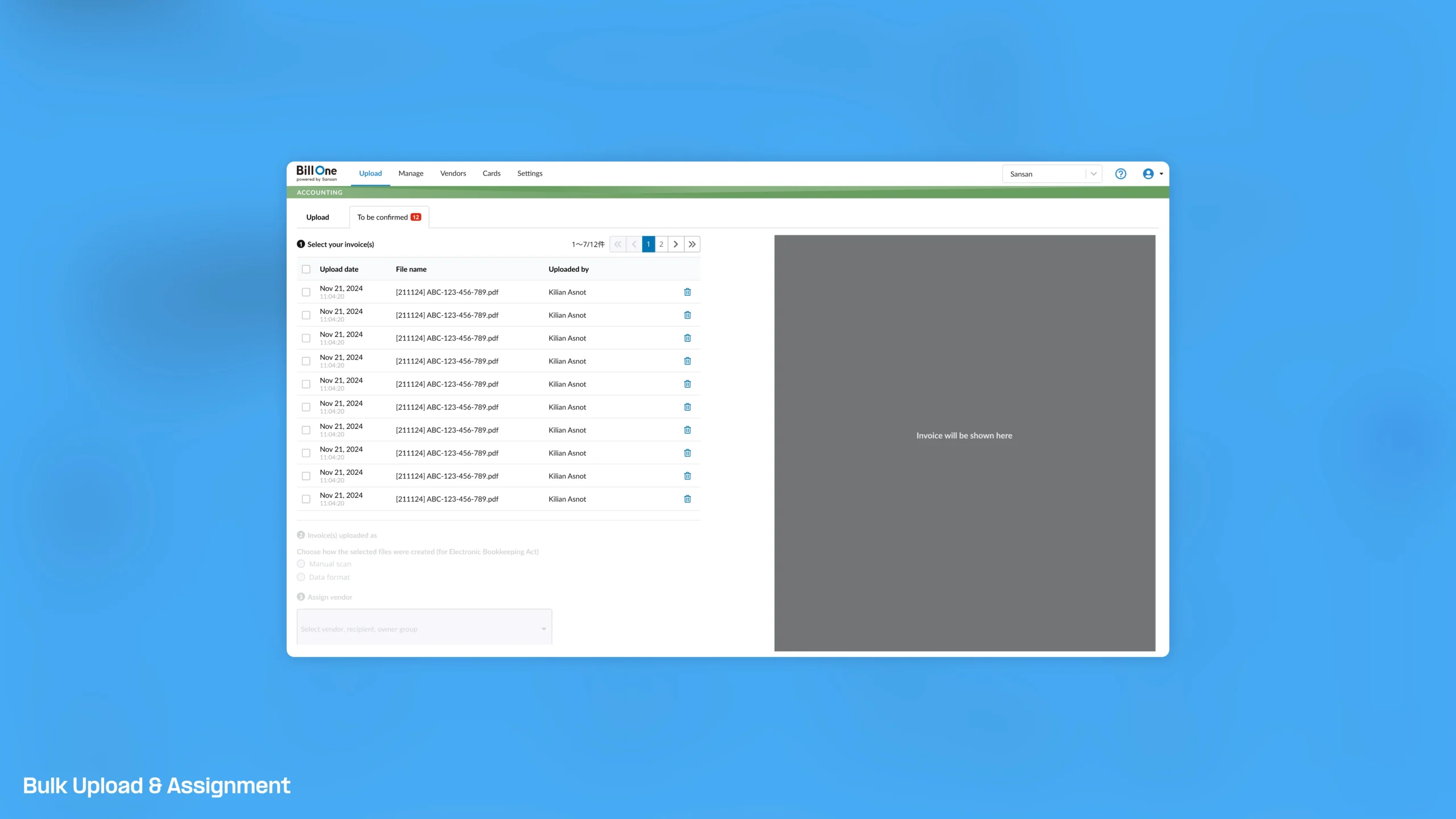Go to next page arrow in pagination
This screenshot has height=819, width=1456.
point(676,244)
